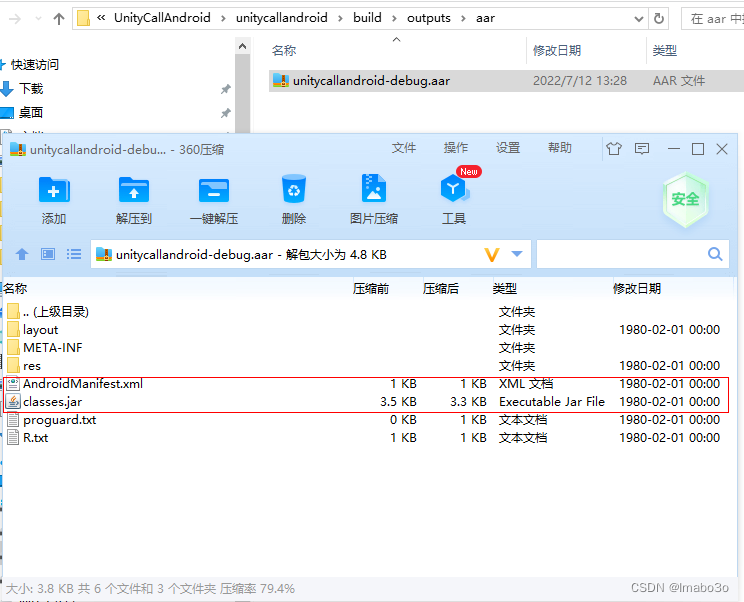Click the orange V icon in the path bar

[x=492, y=255]
